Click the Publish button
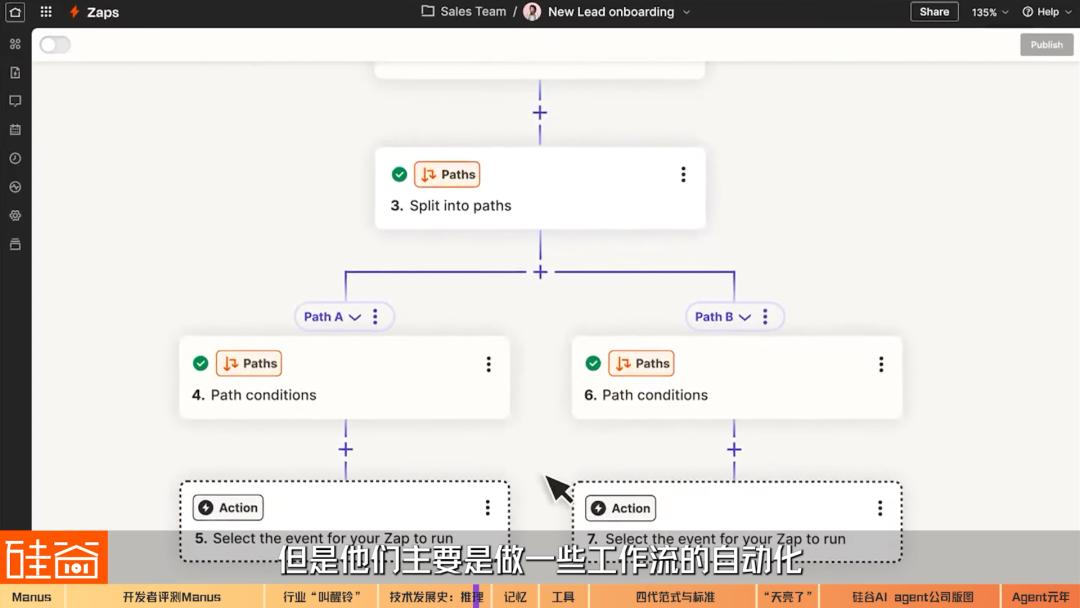The image size is (1080, 608). 1046,45
